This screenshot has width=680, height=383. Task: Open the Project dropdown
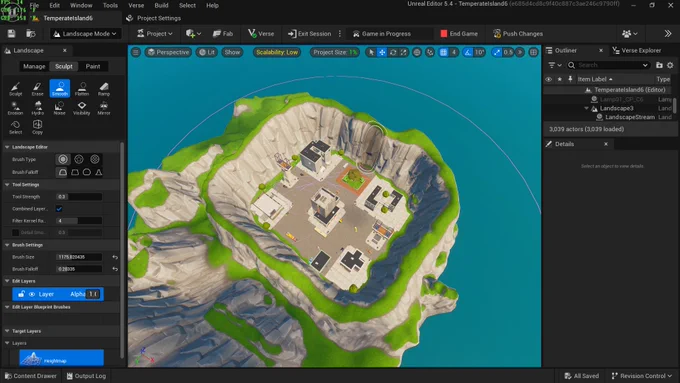(155, 33)
